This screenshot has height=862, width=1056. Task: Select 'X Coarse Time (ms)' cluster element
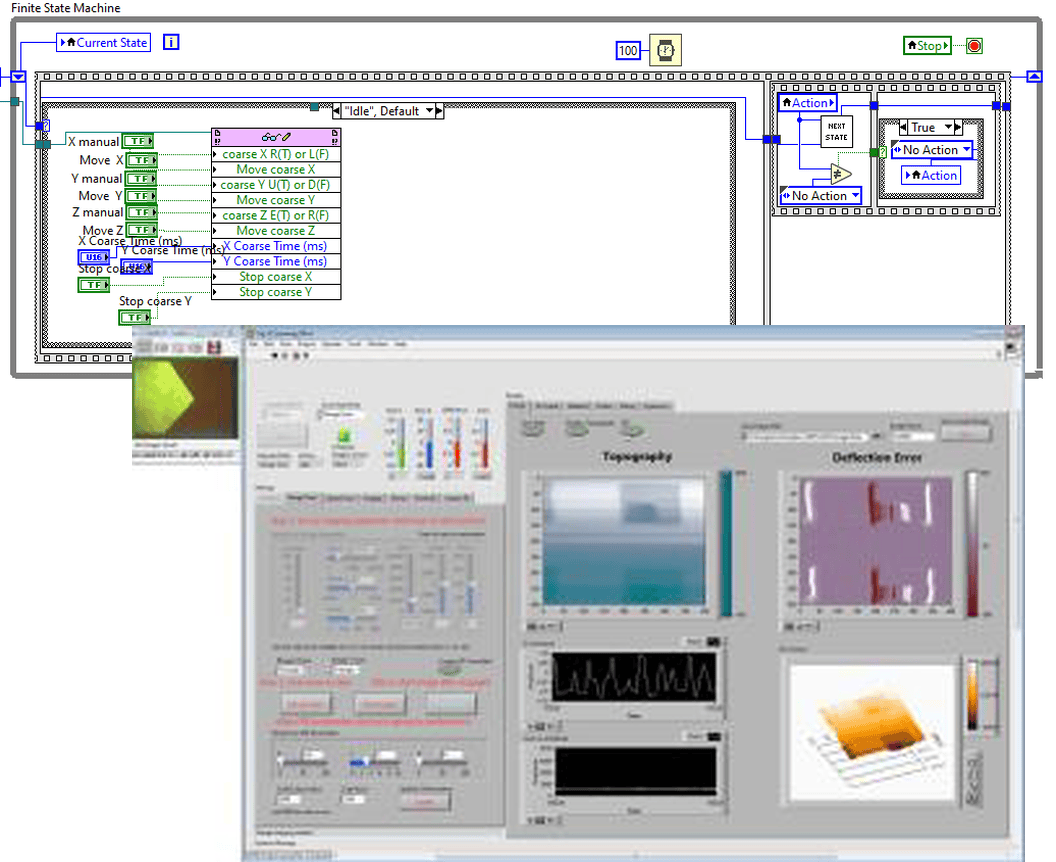pyautogui.click(x=276, y=246)
